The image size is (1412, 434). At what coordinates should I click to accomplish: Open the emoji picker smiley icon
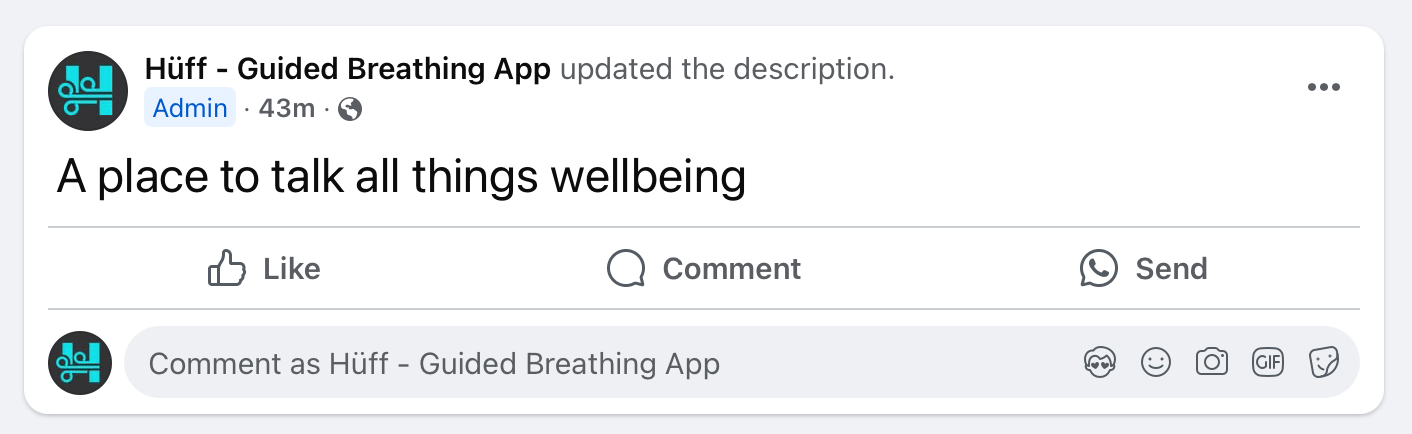click(x=1156, y=362)
